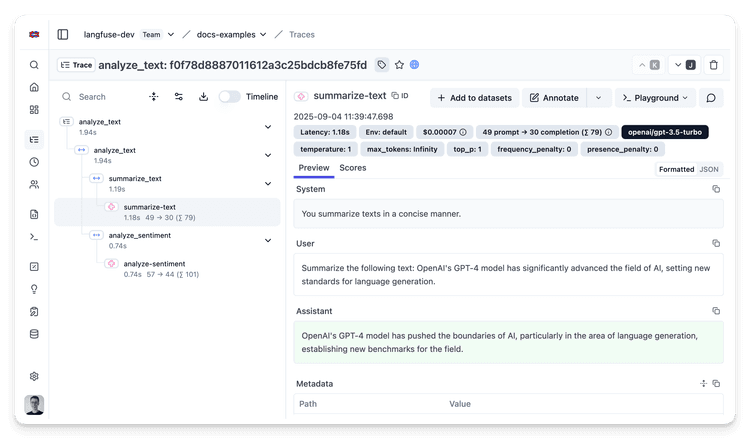Click the Latency: 1.18s badge

(x=325, y=132)
